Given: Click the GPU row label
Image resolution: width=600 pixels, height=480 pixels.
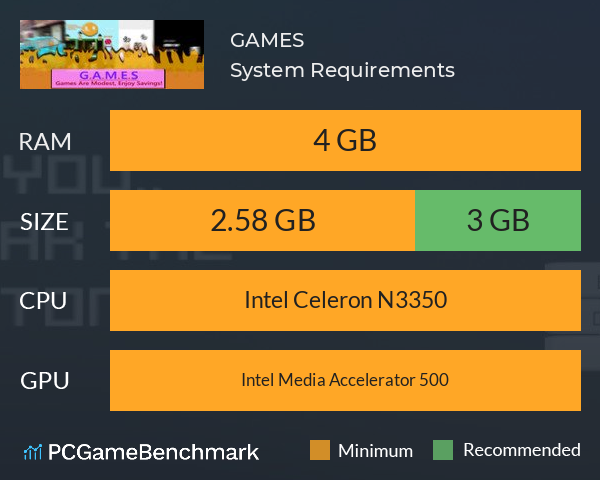Looking at the screenshot, I should (45, 380).
